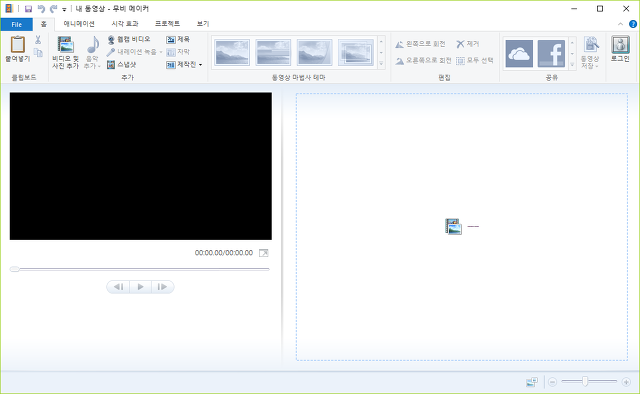Click the Copy icon in clipboard group

tap(38, 52)
